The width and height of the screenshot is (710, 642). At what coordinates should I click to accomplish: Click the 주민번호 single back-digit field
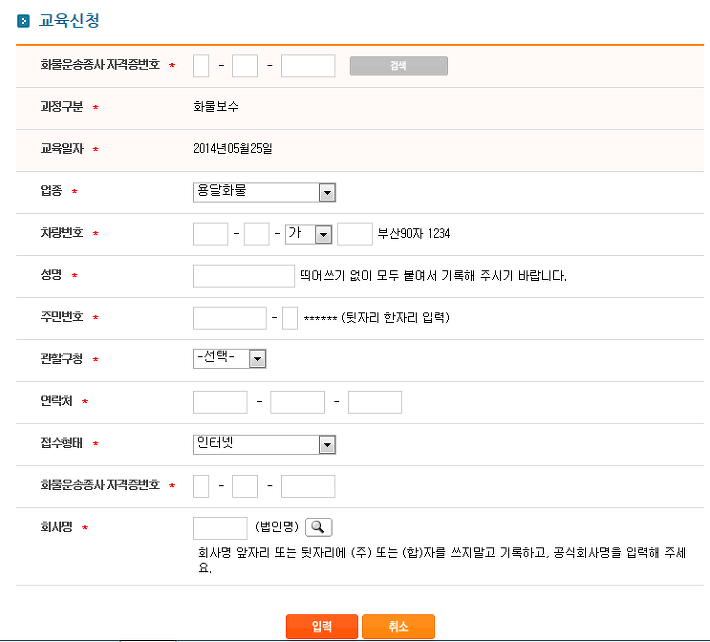[x=290, y=318]
